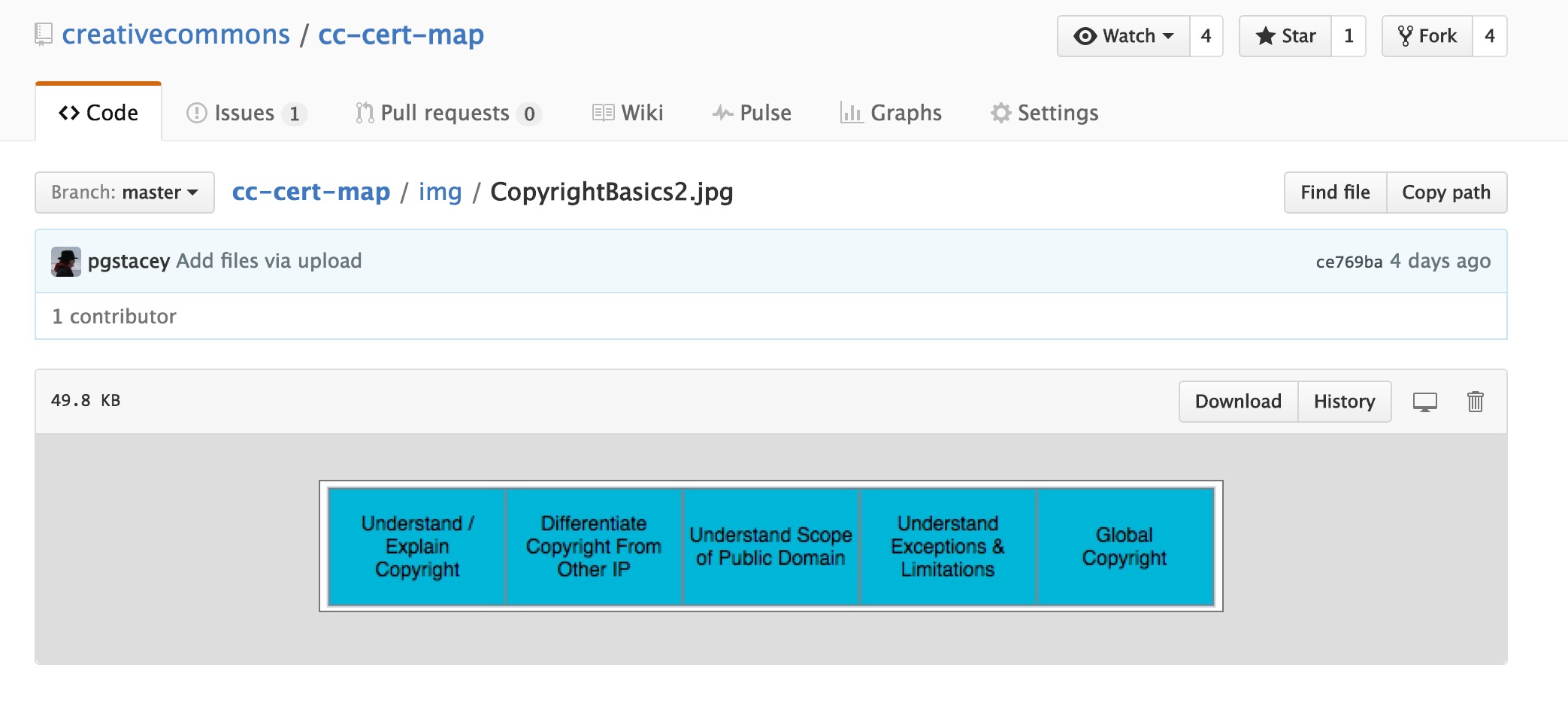The width and height of the screenshot is (1568, 716).
Task: Click the repository book icon
Action: point(44,35)
